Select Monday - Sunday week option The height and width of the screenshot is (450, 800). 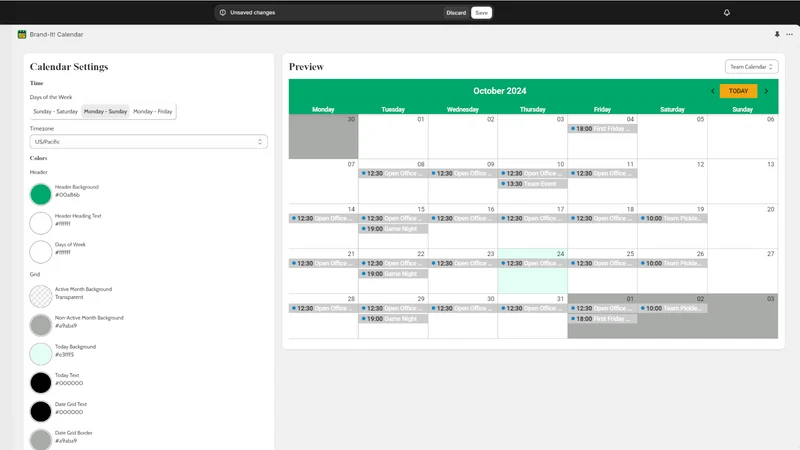(x=105, y=111)
